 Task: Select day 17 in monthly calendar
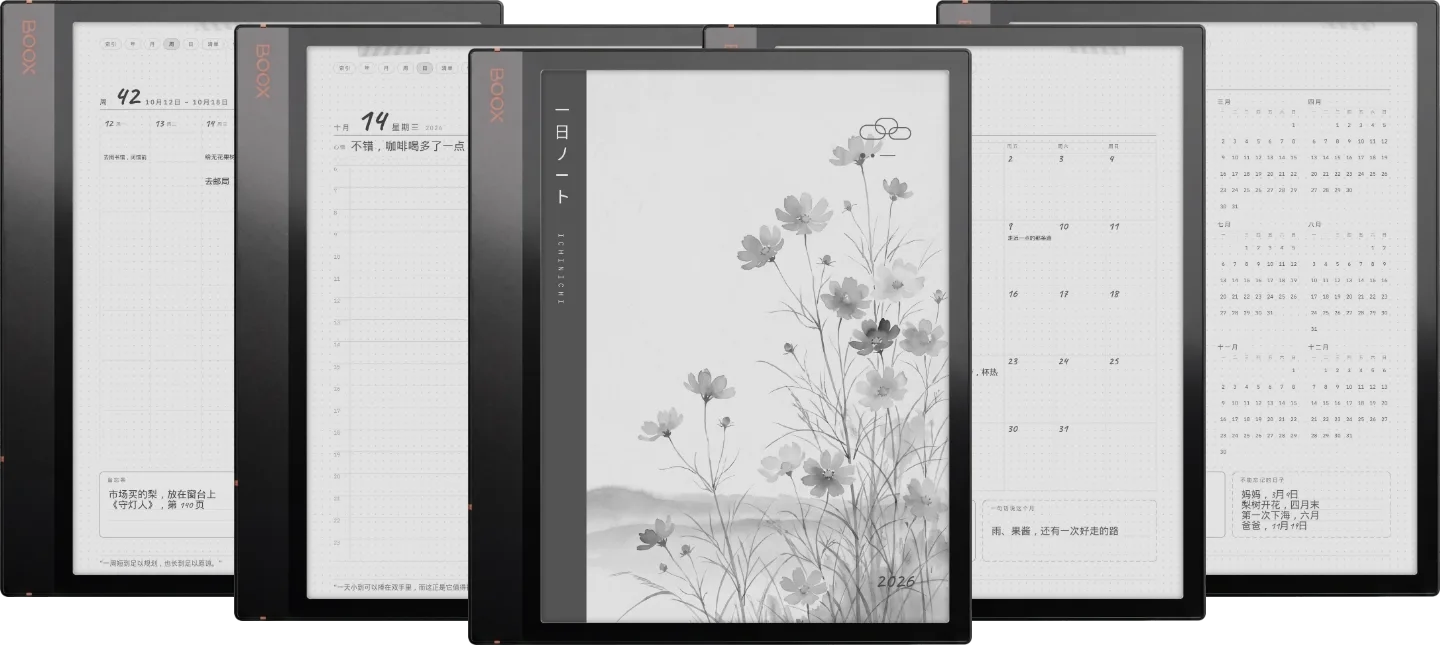[1064, 294]
